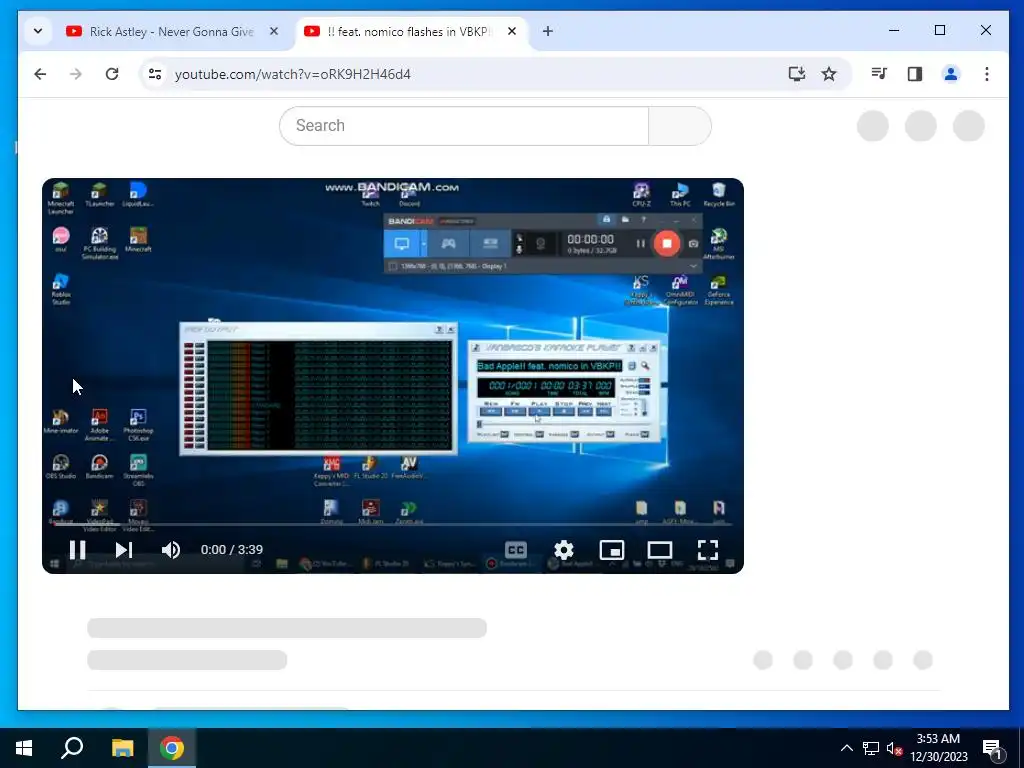The image size is (1024, 768).
Task: Select the nomico flashes in VBKP tab
Action: pos(408,31)
